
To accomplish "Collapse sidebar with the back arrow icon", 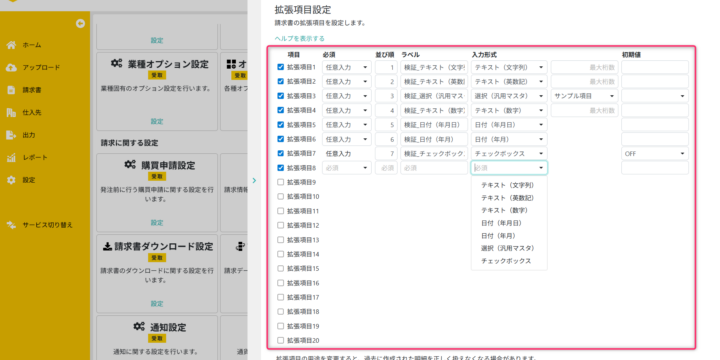I will point(80,24).
